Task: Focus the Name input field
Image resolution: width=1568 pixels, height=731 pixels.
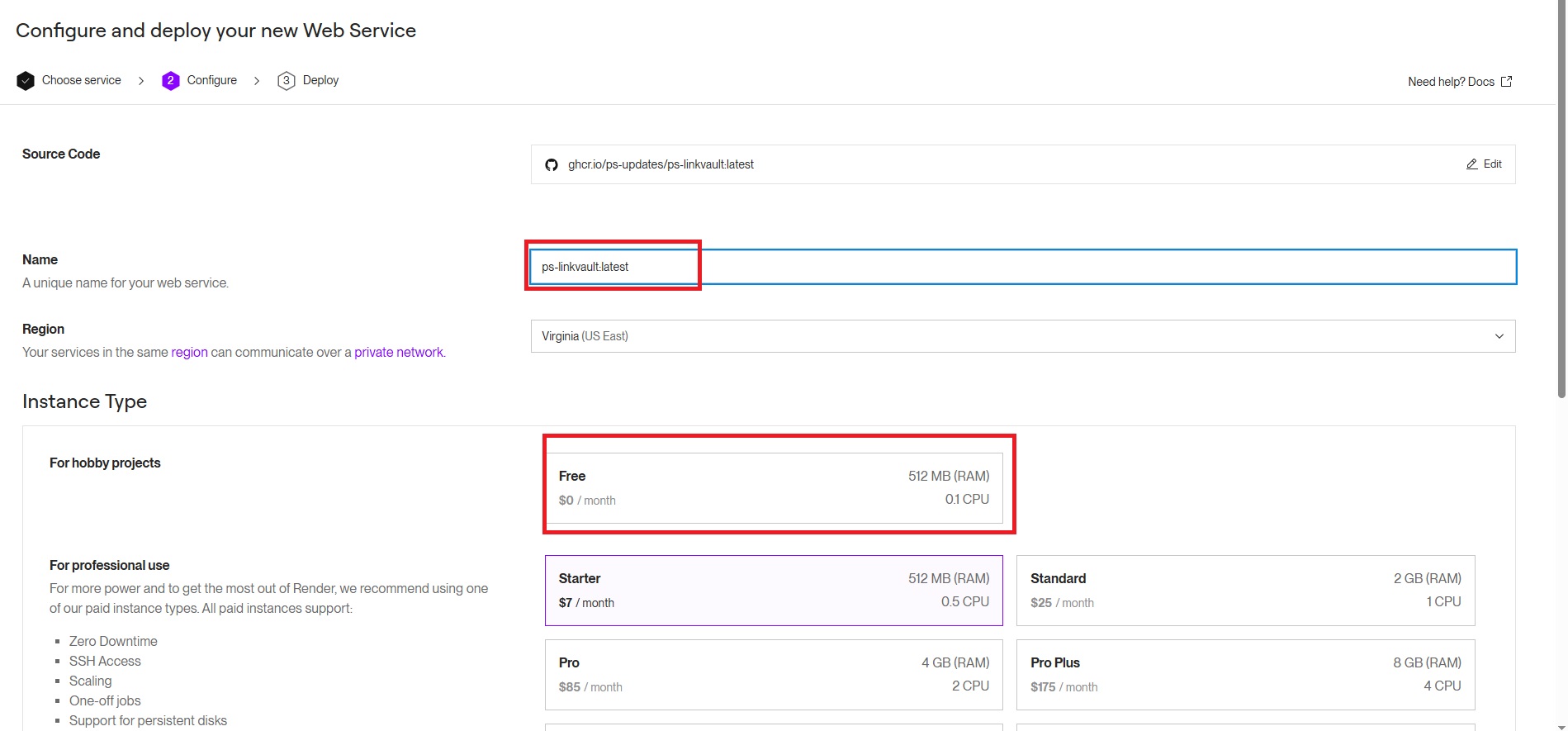Action: click(x=1023, y=267)
